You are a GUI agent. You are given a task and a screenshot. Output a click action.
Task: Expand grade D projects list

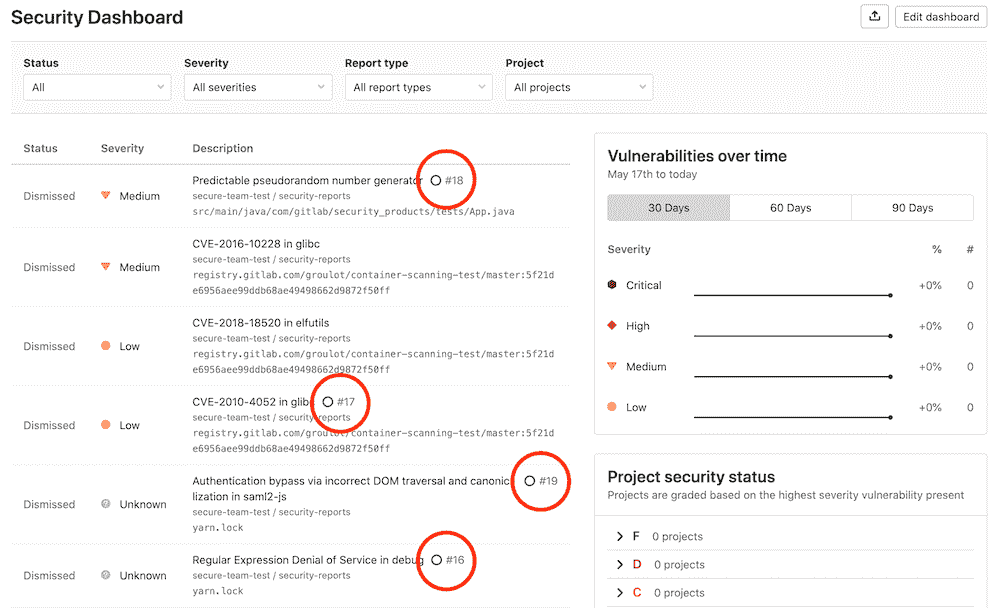tap(621, 565)
